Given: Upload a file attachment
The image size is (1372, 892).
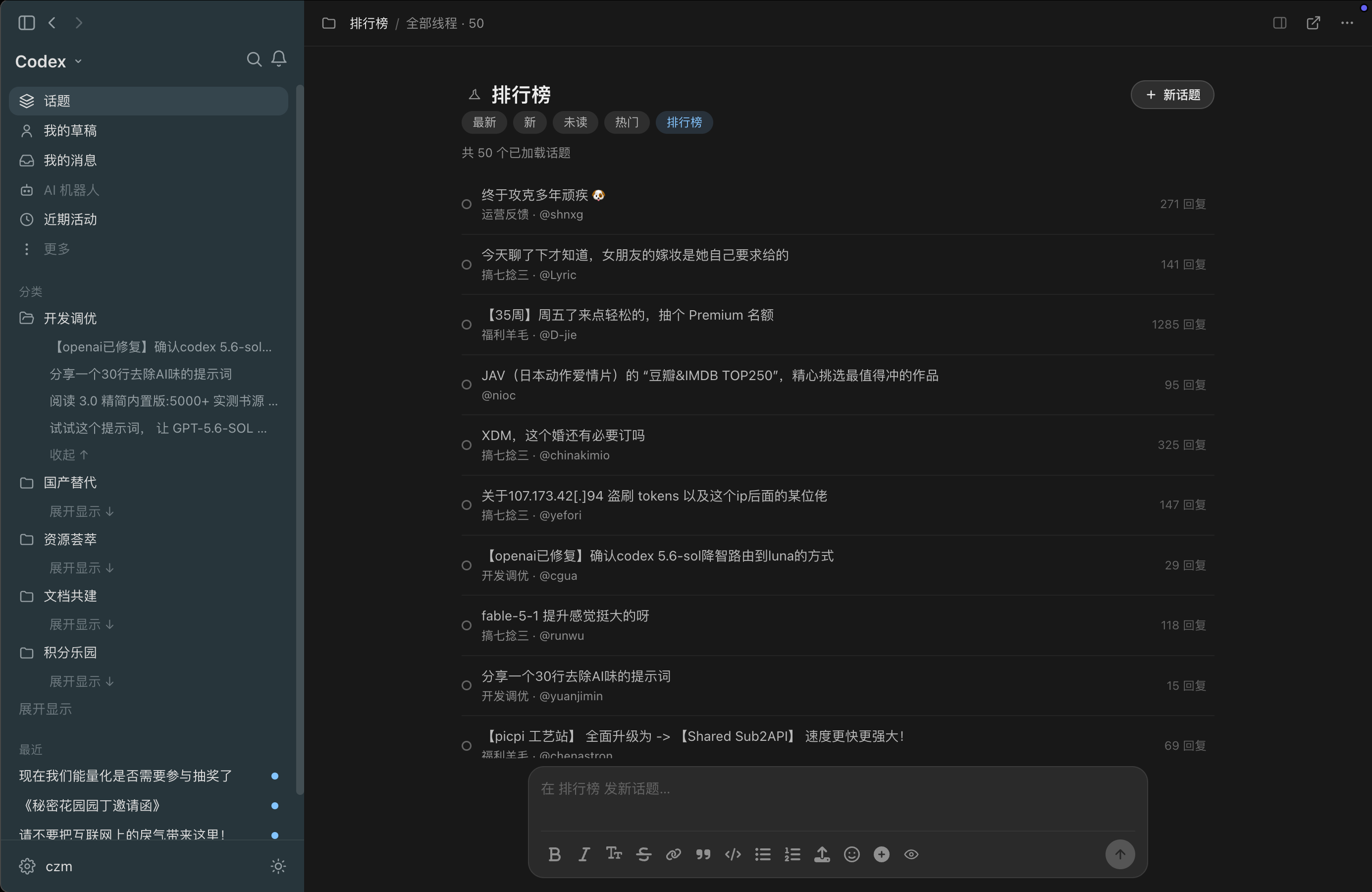Looking at the screenshot, I should (x=822, y=854).
